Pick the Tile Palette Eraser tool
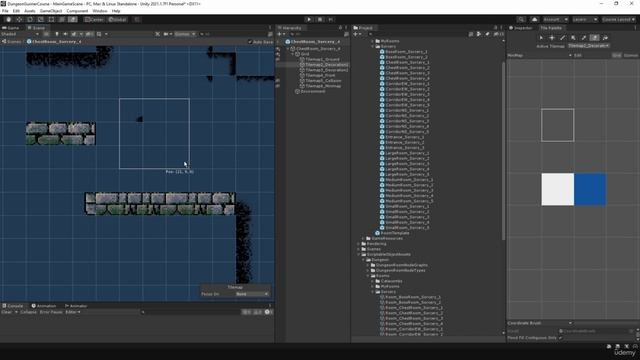The image size is (640, 360). click(x=594, y=38)
